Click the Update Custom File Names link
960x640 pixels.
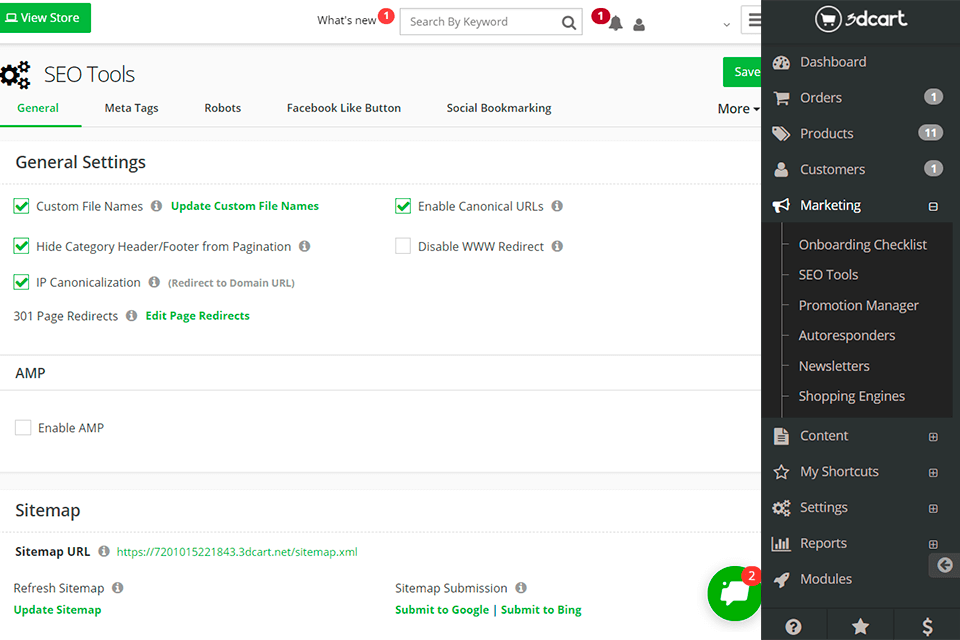[244, 206]
